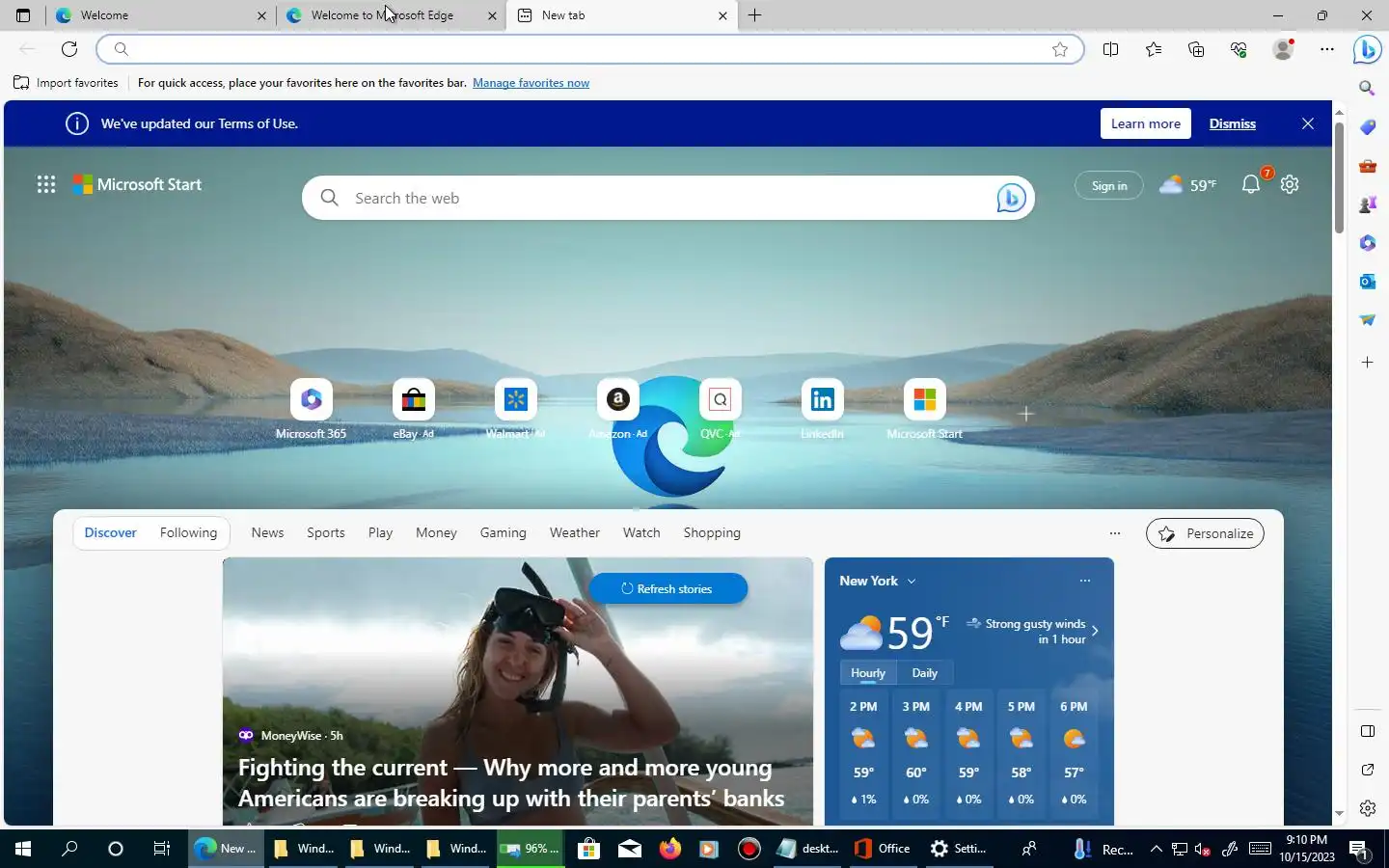Open link in new window sidebar icon
Image resolution: width=1389 pixels, height=868 pixels.
pos(1367,770)
